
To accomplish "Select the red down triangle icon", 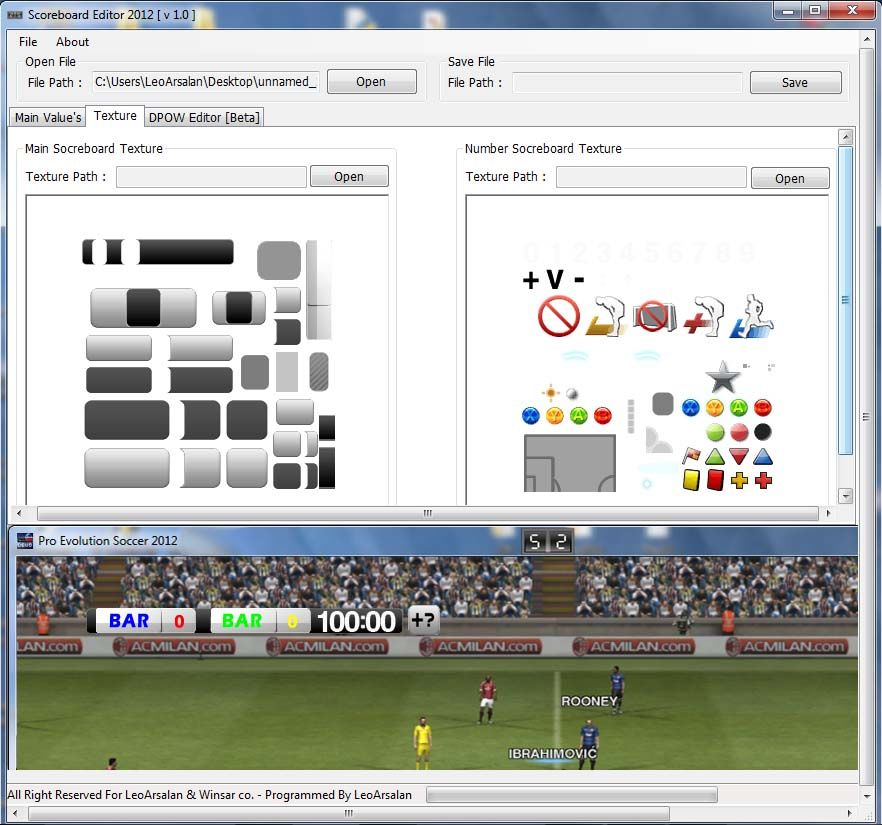I will pos(739,456).
